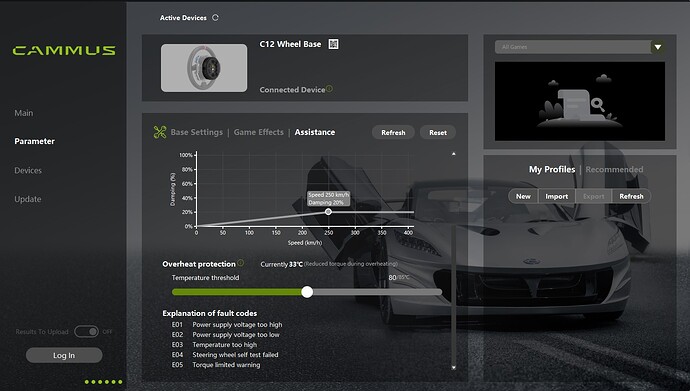Click the Currently 33°C temperature reading
Image resolution: width=690 pixels, height=391 pixels.
pyautogui.click(x=282, y=264)
